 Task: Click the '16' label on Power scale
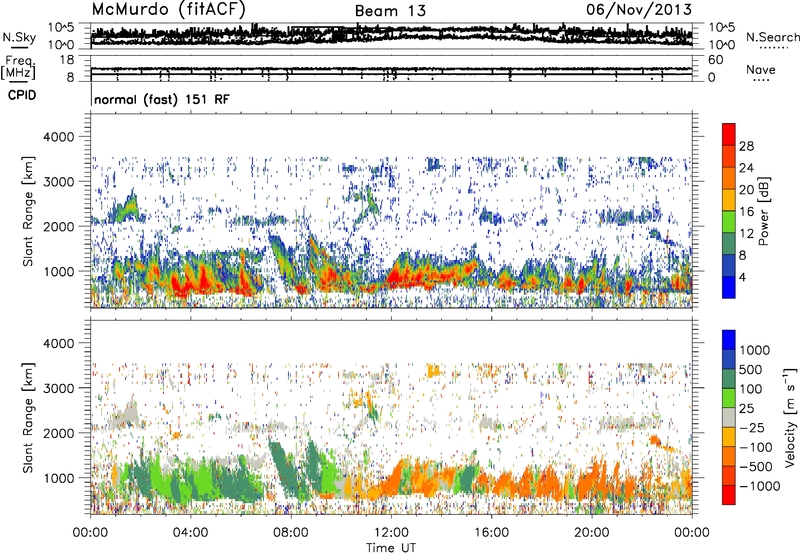(746, 212)
